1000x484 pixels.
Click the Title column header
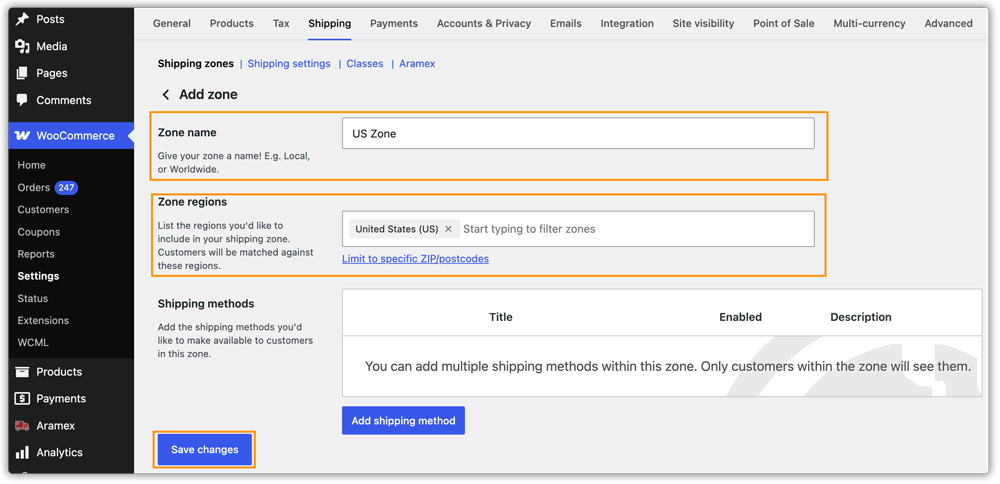pos(501,317)
